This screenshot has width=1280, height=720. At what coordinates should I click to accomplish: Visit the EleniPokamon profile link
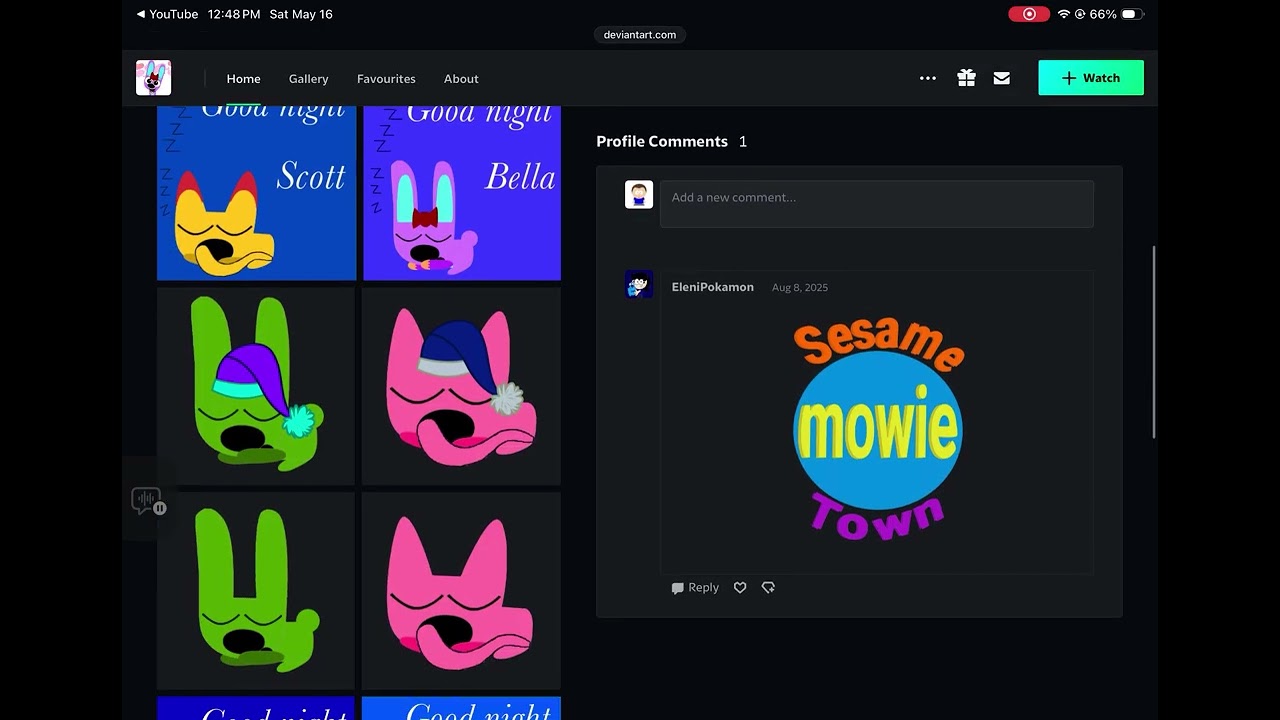tap(713, 287)
